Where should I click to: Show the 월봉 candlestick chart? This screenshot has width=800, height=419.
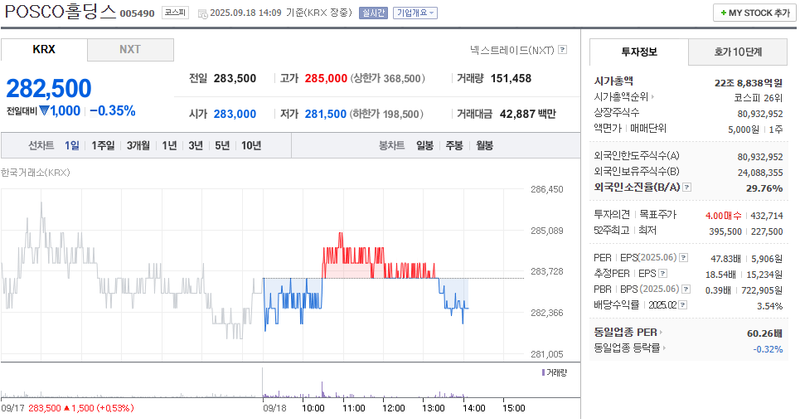point(485,146)
